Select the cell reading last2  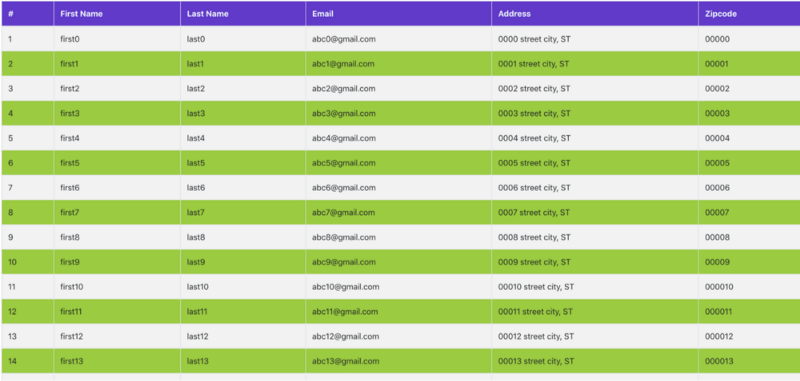[243, 89]
